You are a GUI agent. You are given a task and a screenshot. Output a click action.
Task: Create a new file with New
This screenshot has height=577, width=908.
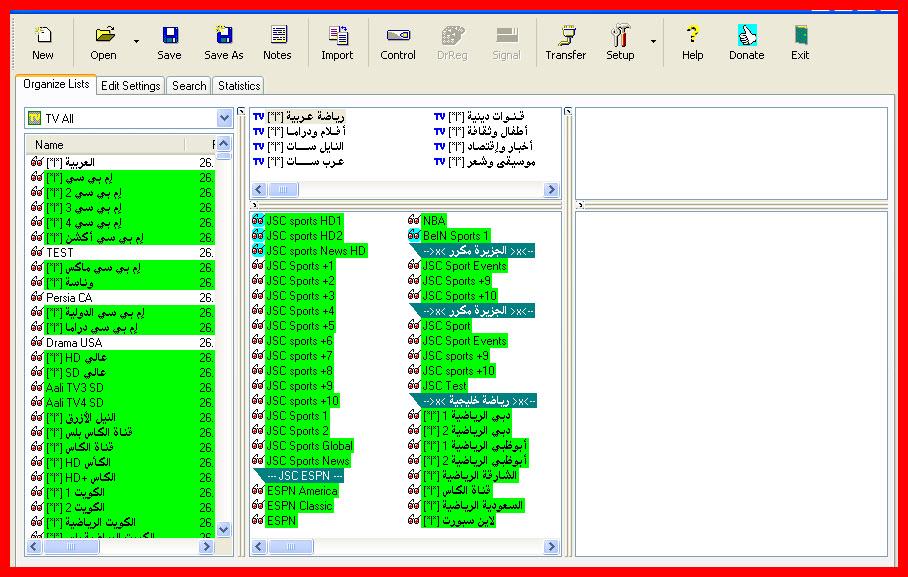coord(42,43)
